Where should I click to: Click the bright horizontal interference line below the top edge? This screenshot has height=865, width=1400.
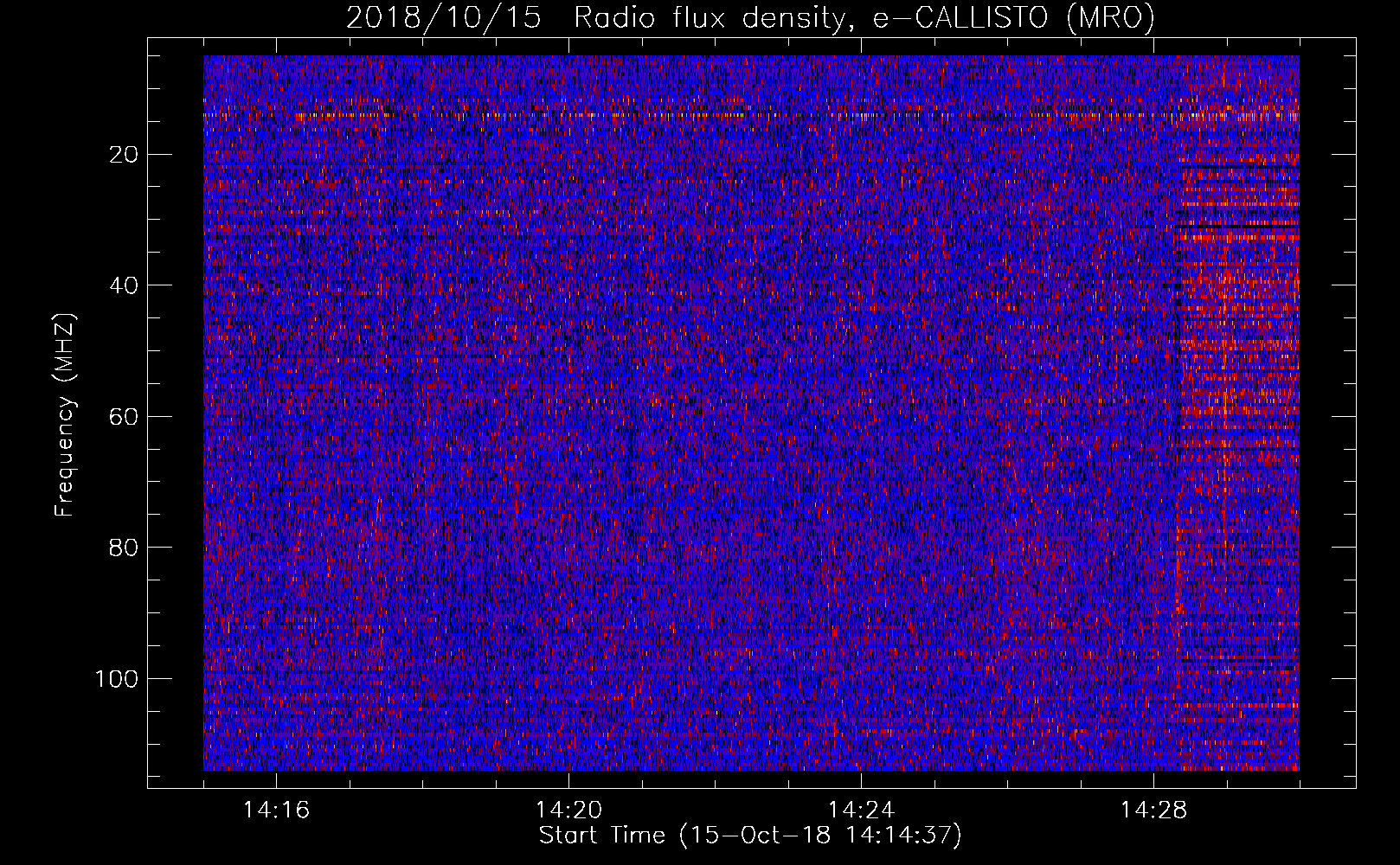point(751,115)
